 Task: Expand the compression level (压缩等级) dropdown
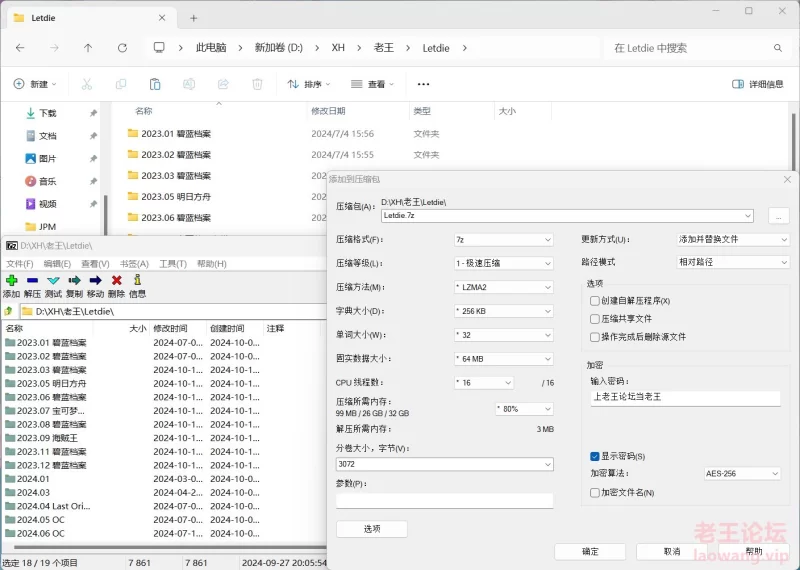(503, 263)
